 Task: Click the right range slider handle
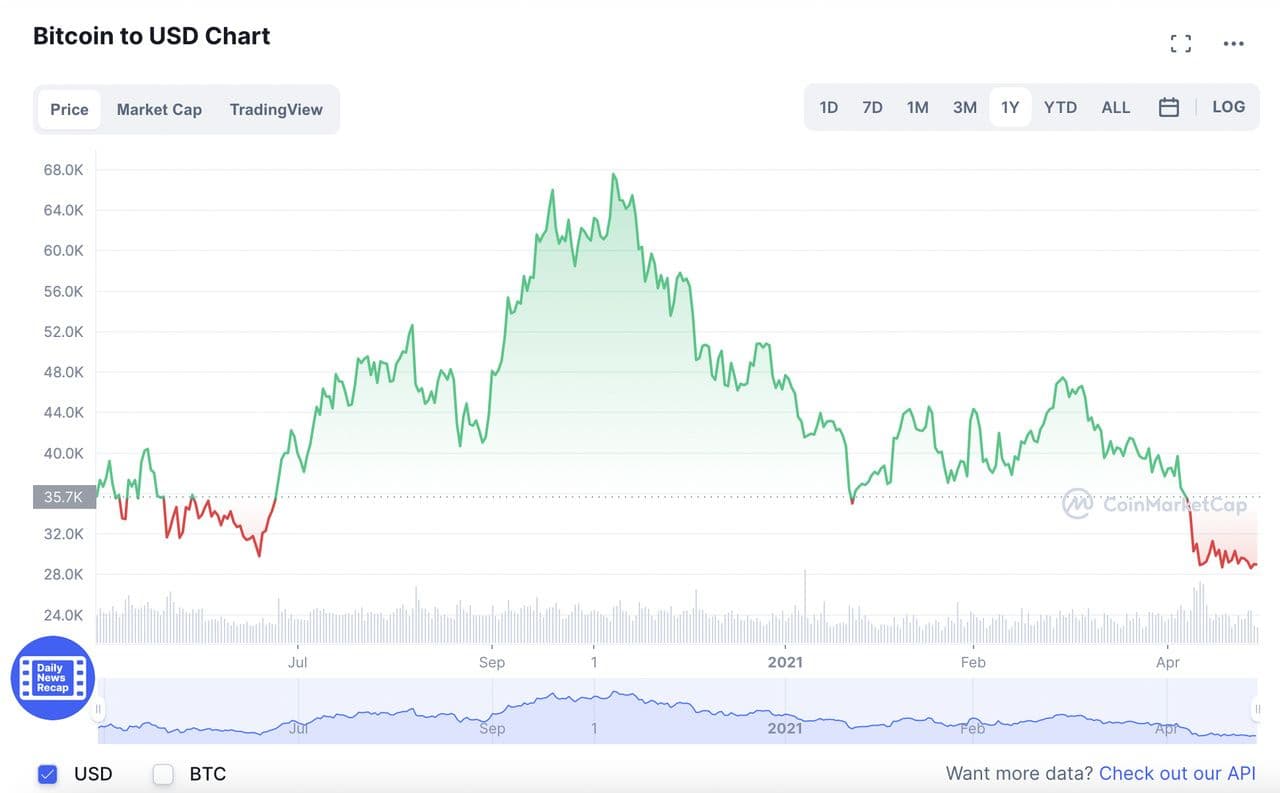point(1257,710)
